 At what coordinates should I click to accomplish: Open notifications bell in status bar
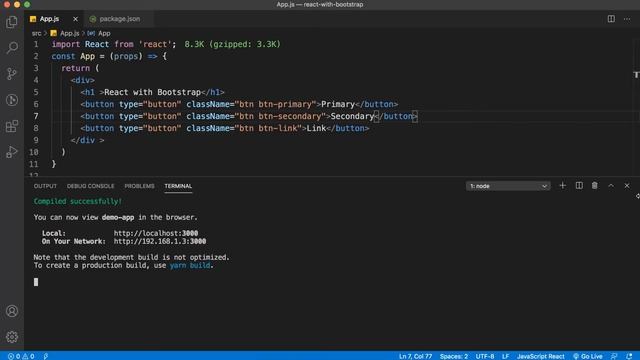coord(629,356)
